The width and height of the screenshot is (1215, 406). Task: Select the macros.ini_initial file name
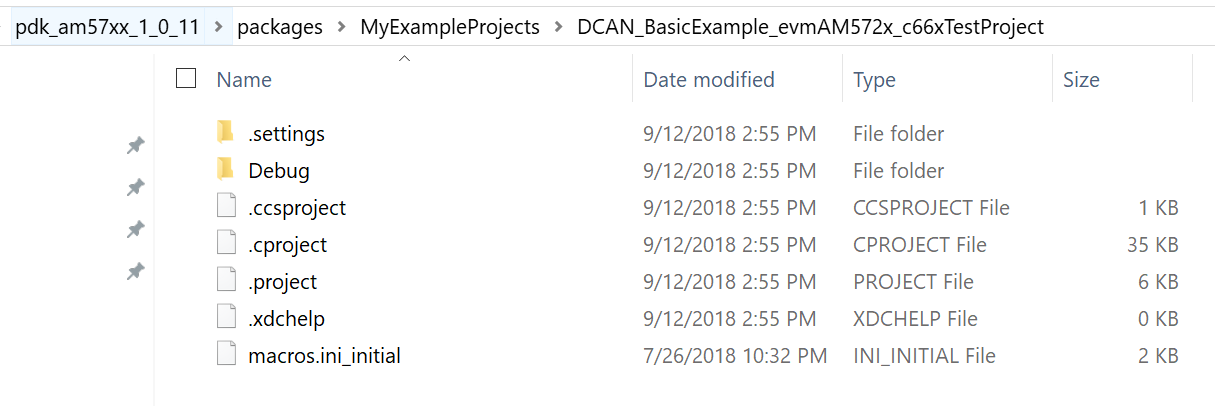pos(324,355)
